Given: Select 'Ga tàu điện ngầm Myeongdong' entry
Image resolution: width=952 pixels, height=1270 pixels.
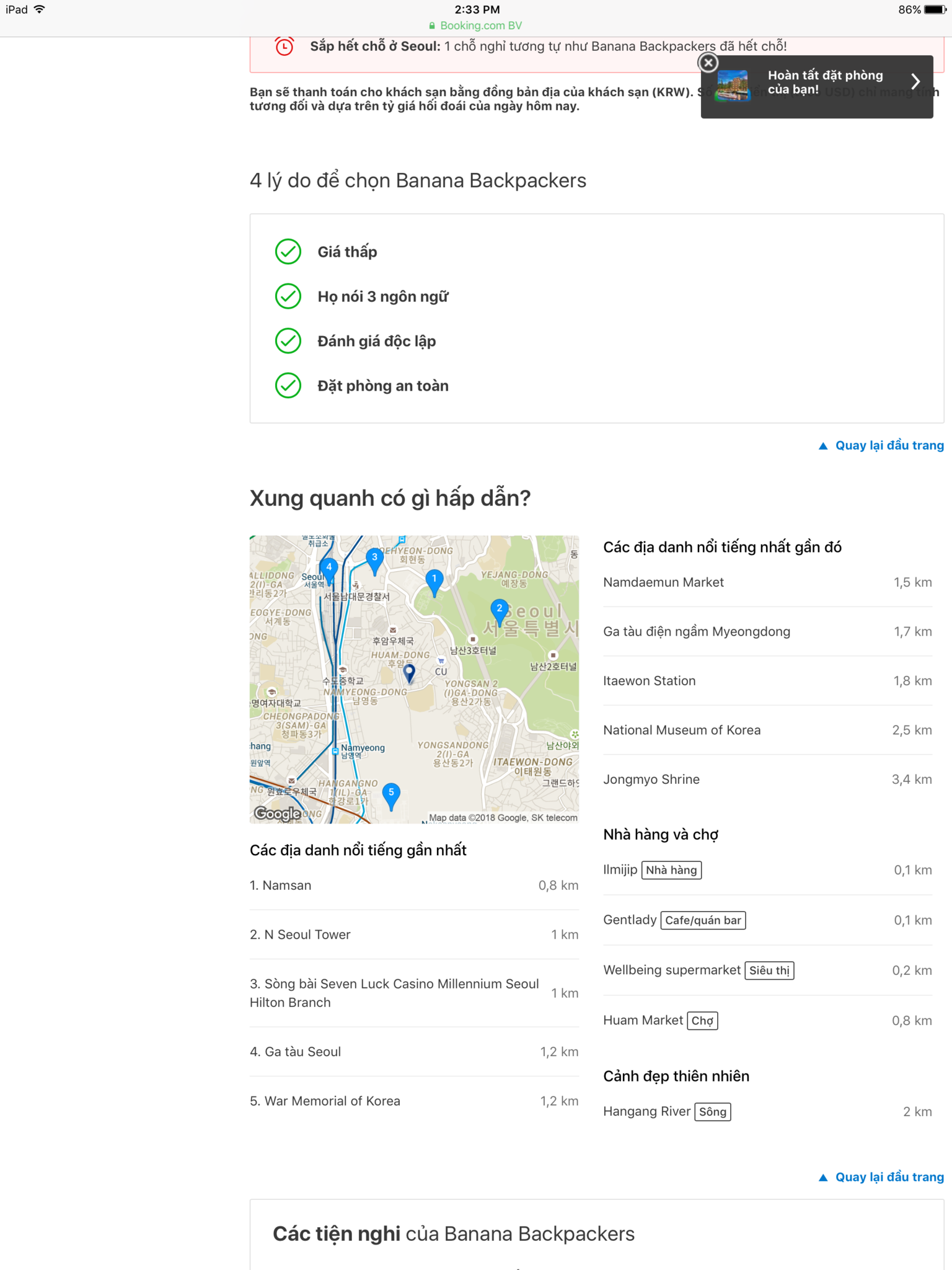Looking at the screenshot, I should [767, 631].
